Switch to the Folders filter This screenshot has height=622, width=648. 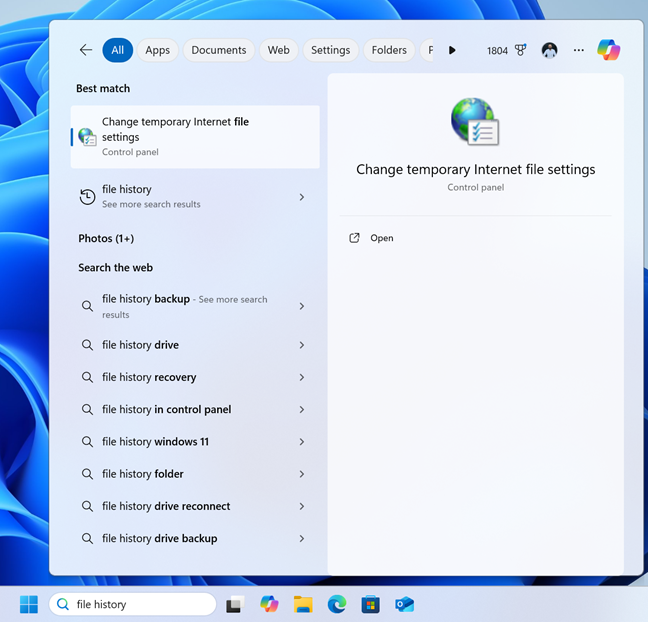tap(389, 50)
